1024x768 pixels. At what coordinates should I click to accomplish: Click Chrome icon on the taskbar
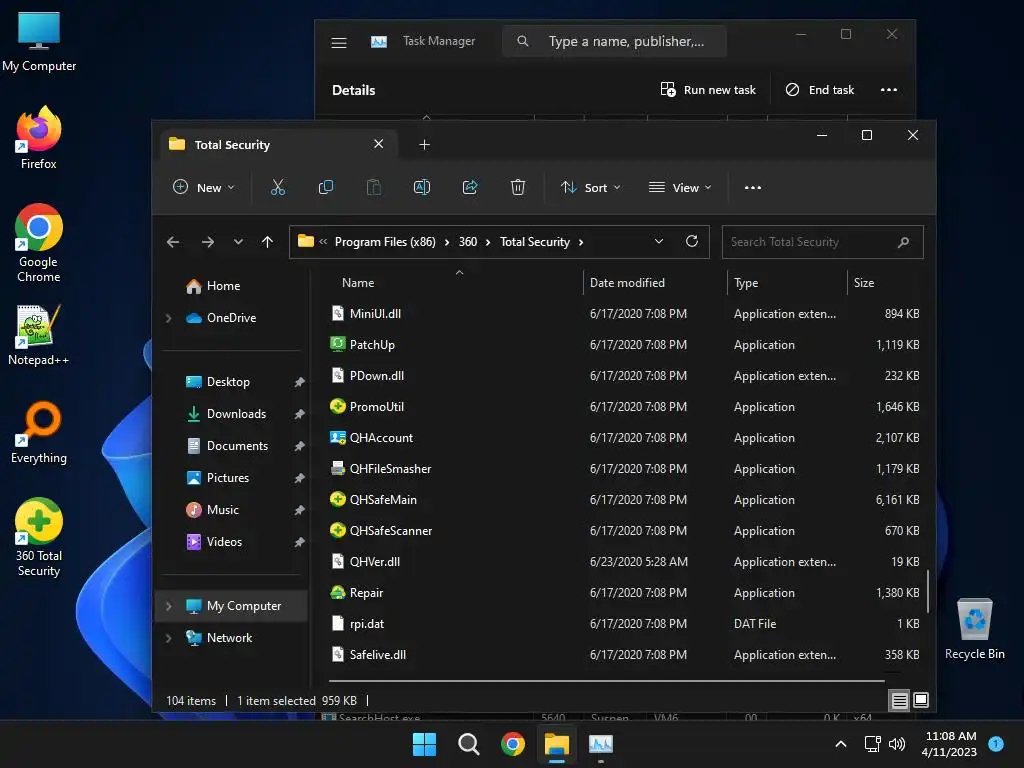click(x=513, y=744)
